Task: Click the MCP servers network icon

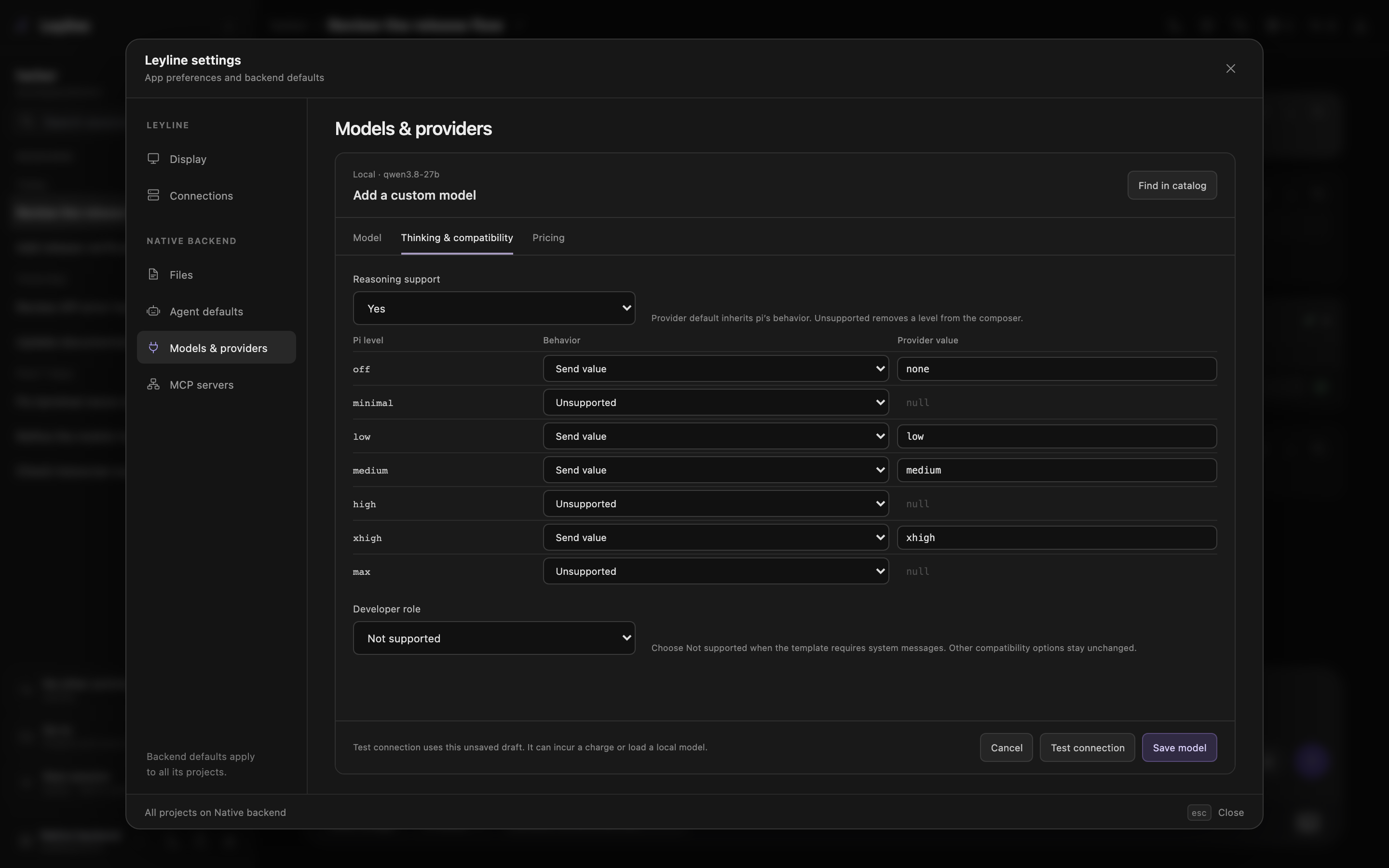Action: coord(153,384)
